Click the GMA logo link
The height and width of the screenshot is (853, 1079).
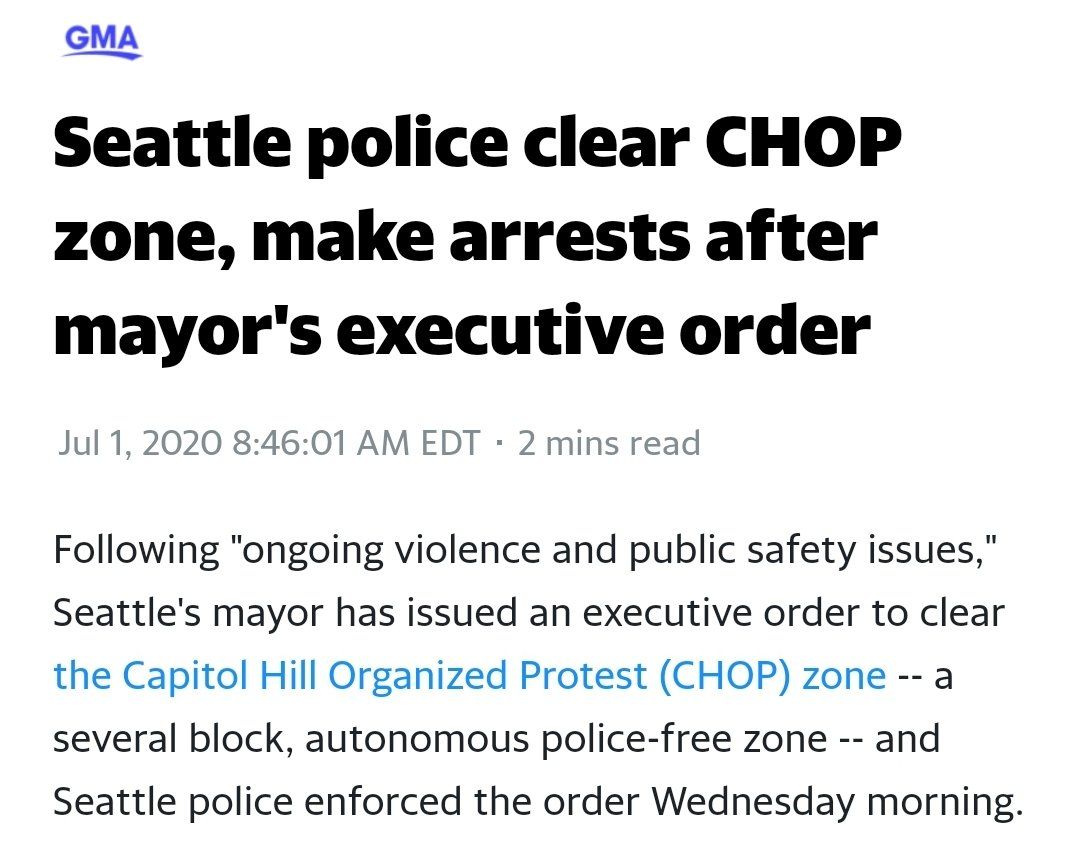click(x=102, y=39)
